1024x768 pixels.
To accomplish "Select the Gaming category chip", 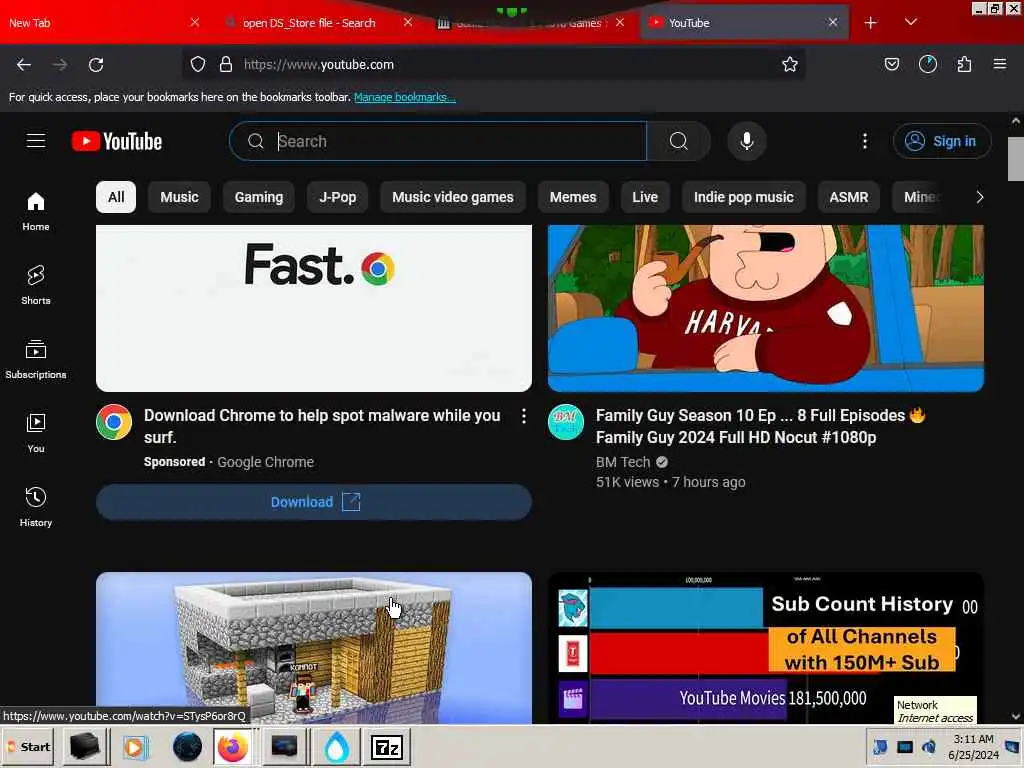I will point(259,197).
